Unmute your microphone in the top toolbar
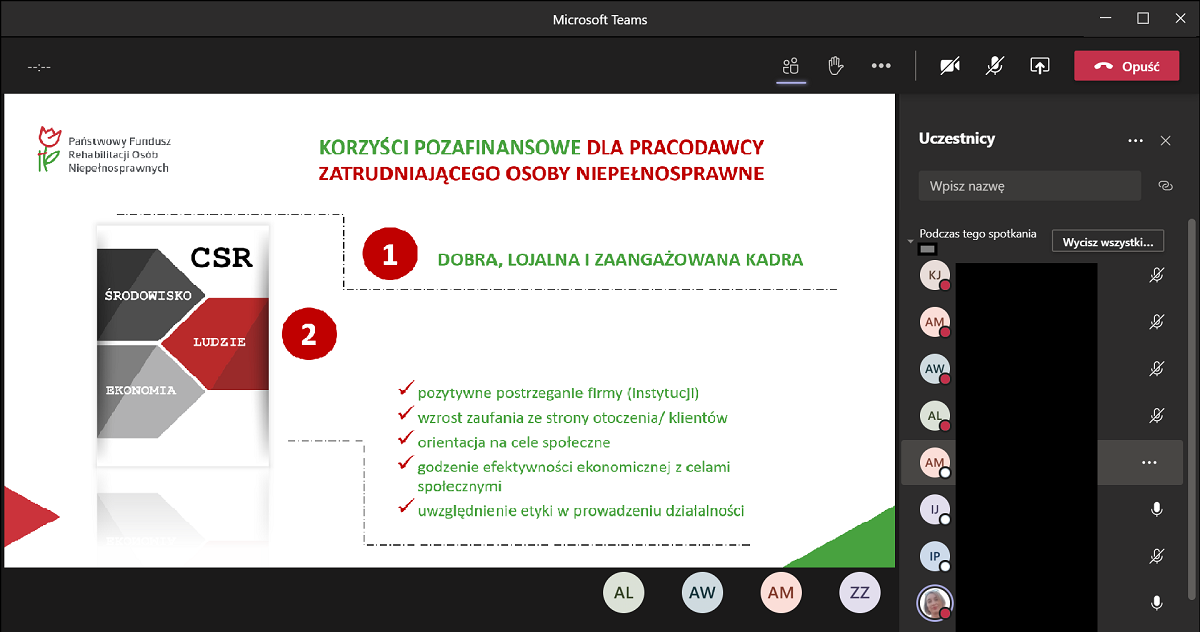The height and width of the screenshot is (632, 1200). tap(994, 66)
